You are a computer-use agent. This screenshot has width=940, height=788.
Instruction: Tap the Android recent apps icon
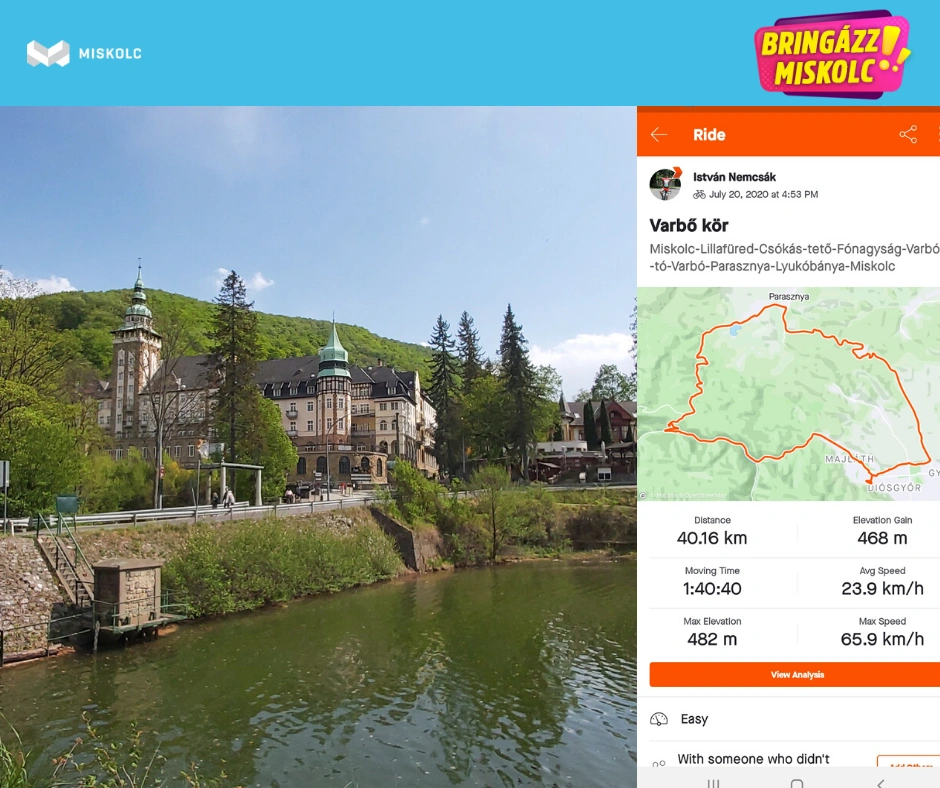[x=713, y=783]
